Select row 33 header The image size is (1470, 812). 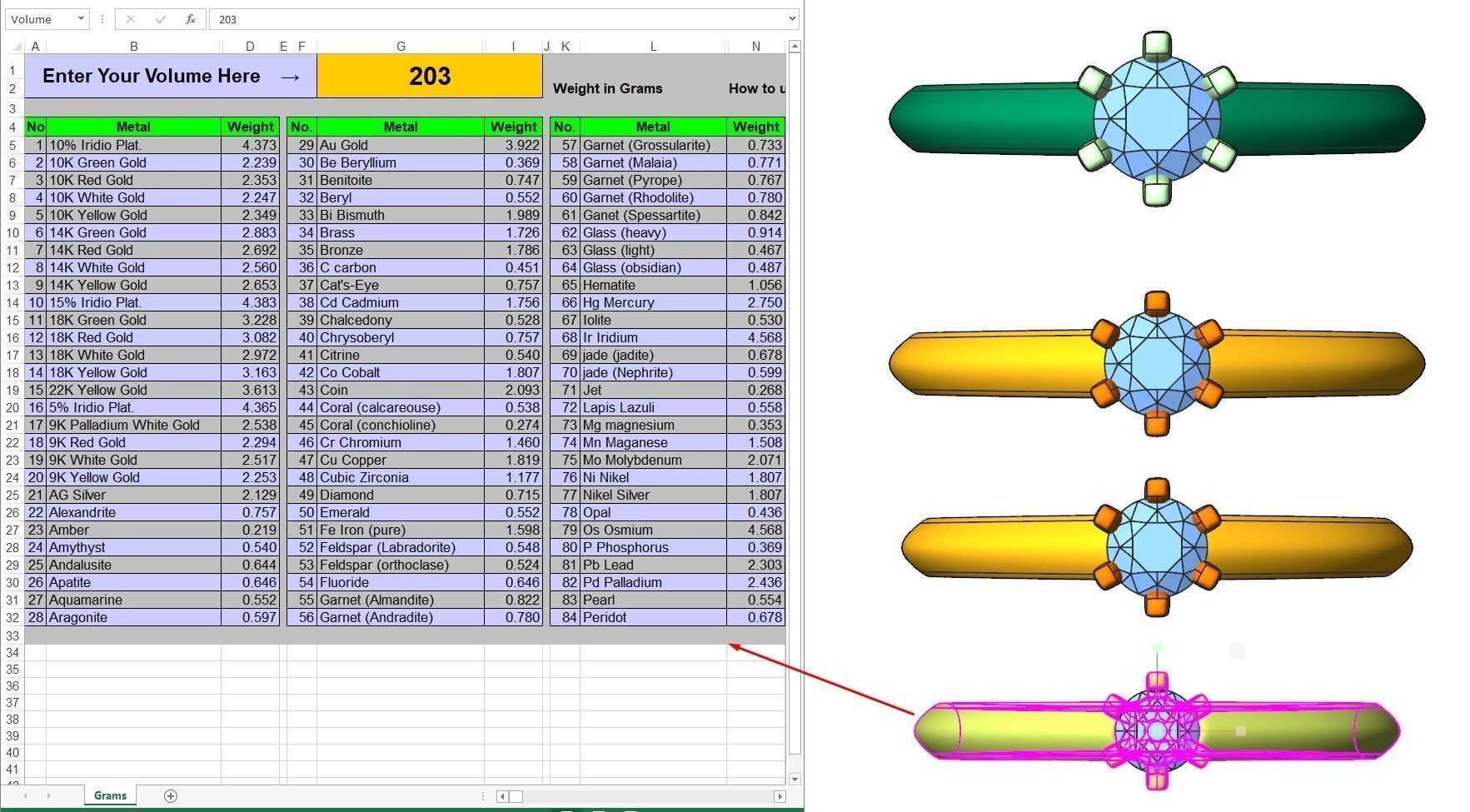(x=12, y=635)
